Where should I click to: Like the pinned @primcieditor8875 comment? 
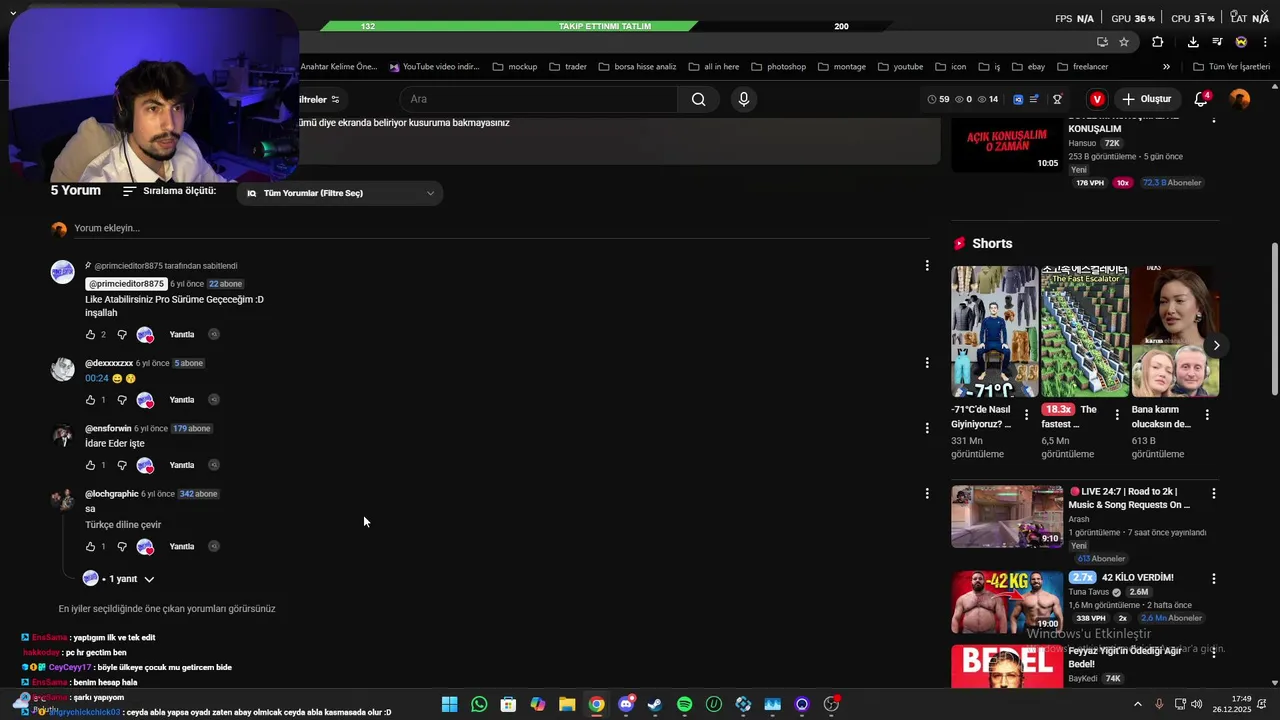[90, 335]
